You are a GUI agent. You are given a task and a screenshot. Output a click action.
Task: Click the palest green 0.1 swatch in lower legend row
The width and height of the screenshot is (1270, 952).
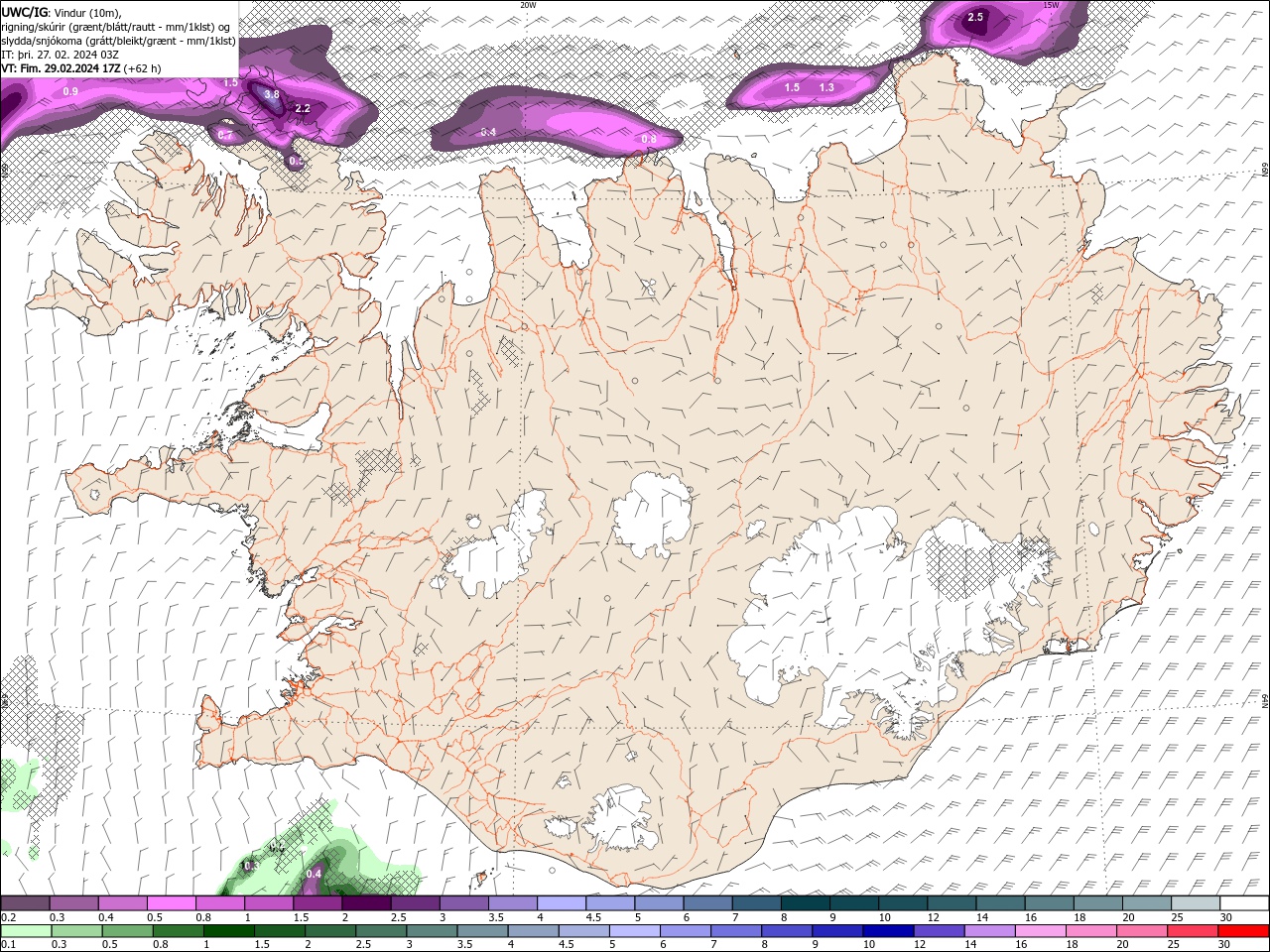[26, 931]
